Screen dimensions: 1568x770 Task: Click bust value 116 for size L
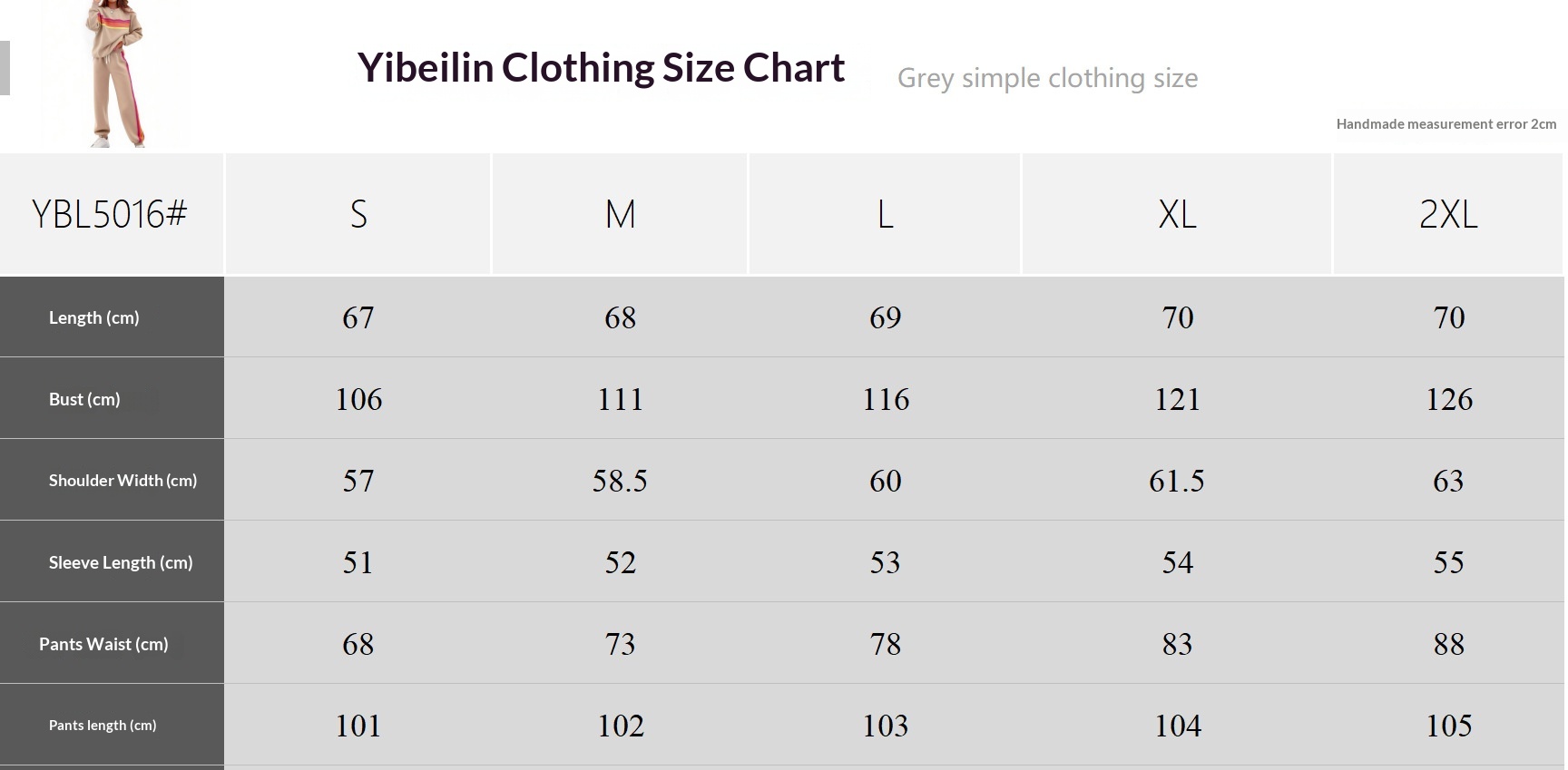click(886, 399)
